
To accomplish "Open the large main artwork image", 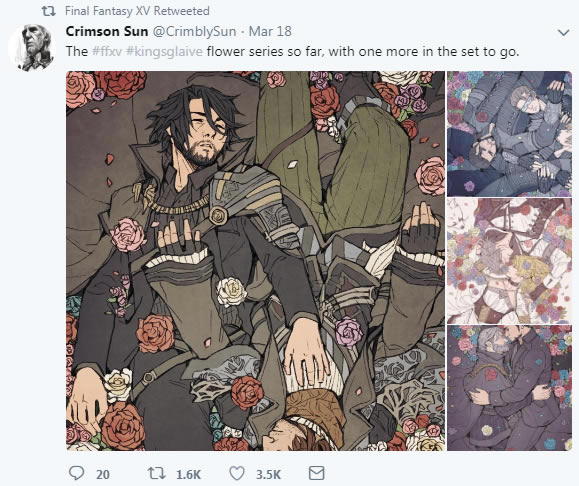I will point(256,261).
